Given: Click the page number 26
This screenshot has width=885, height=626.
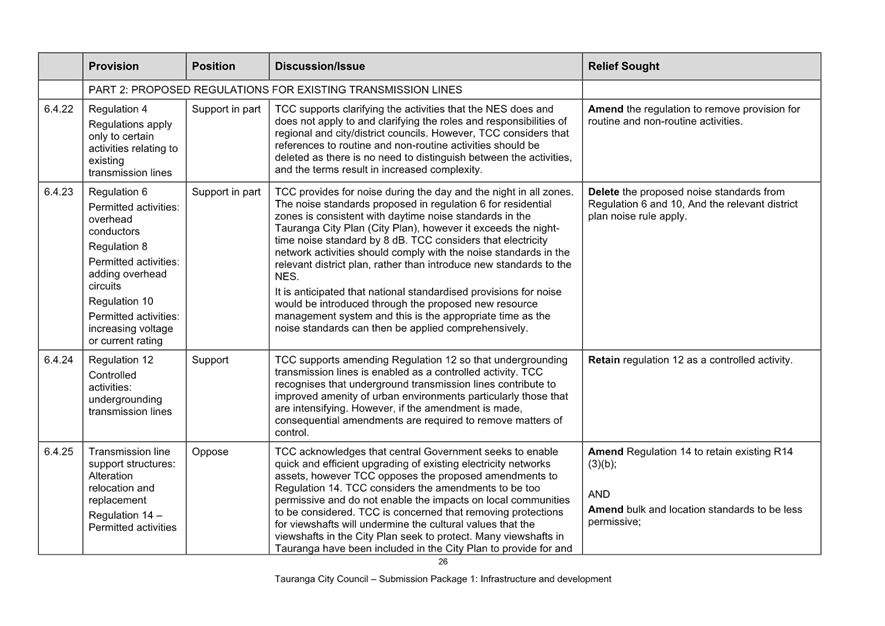Looking at the screenshot, I should tap(443, 562).
